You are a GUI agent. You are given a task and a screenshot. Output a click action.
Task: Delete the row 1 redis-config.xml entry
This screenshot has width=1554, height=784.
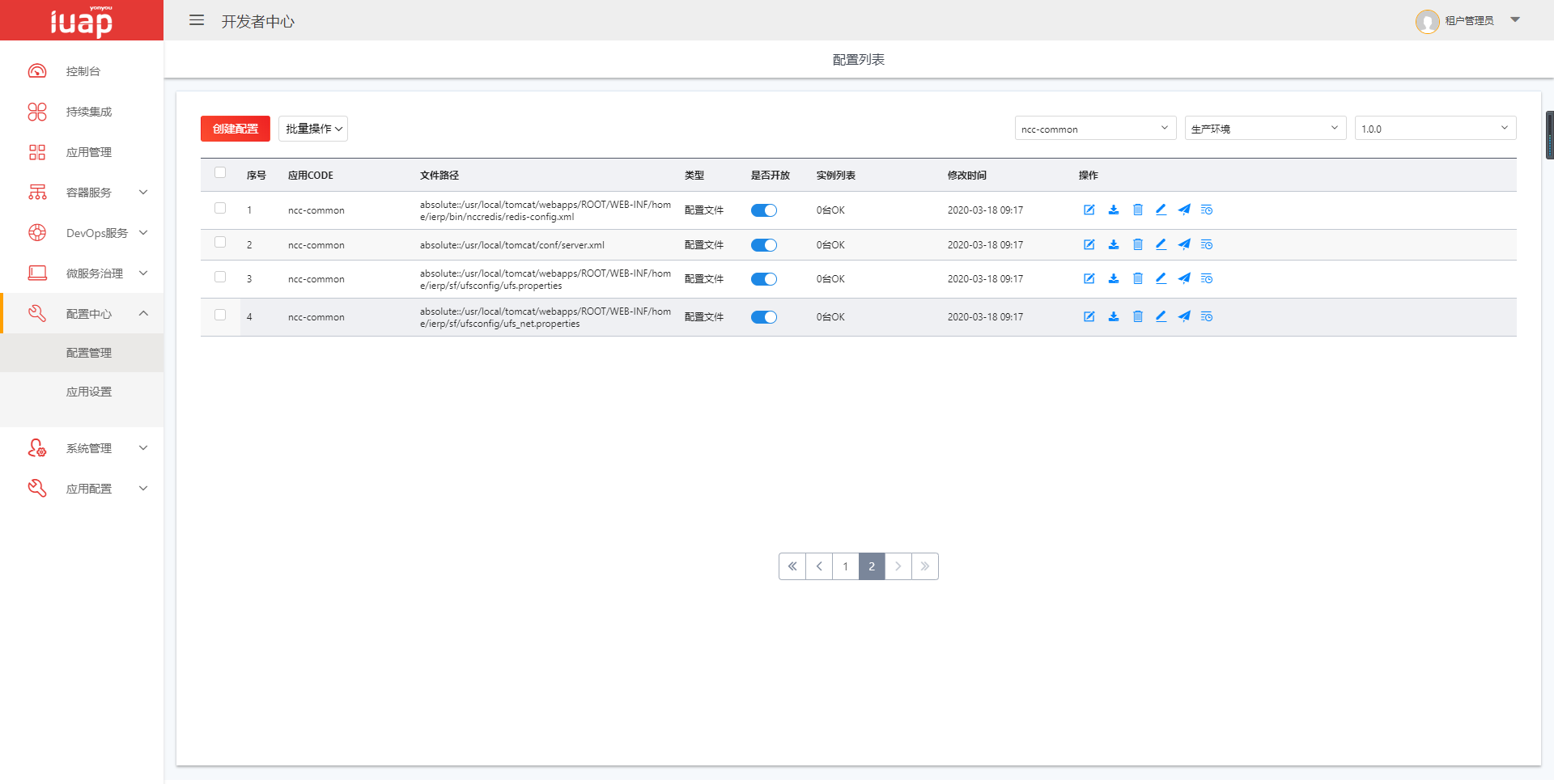[1137, 210]
